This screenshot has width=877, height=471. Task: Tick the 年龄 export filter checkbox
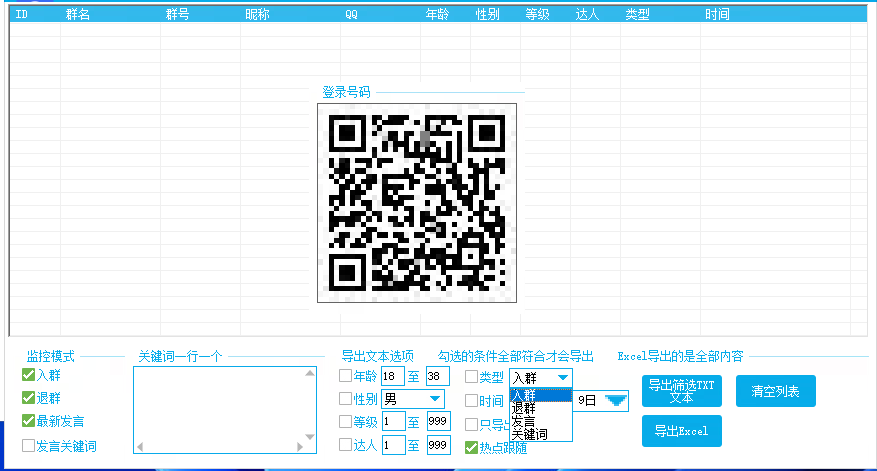click(x=345, y=376)
